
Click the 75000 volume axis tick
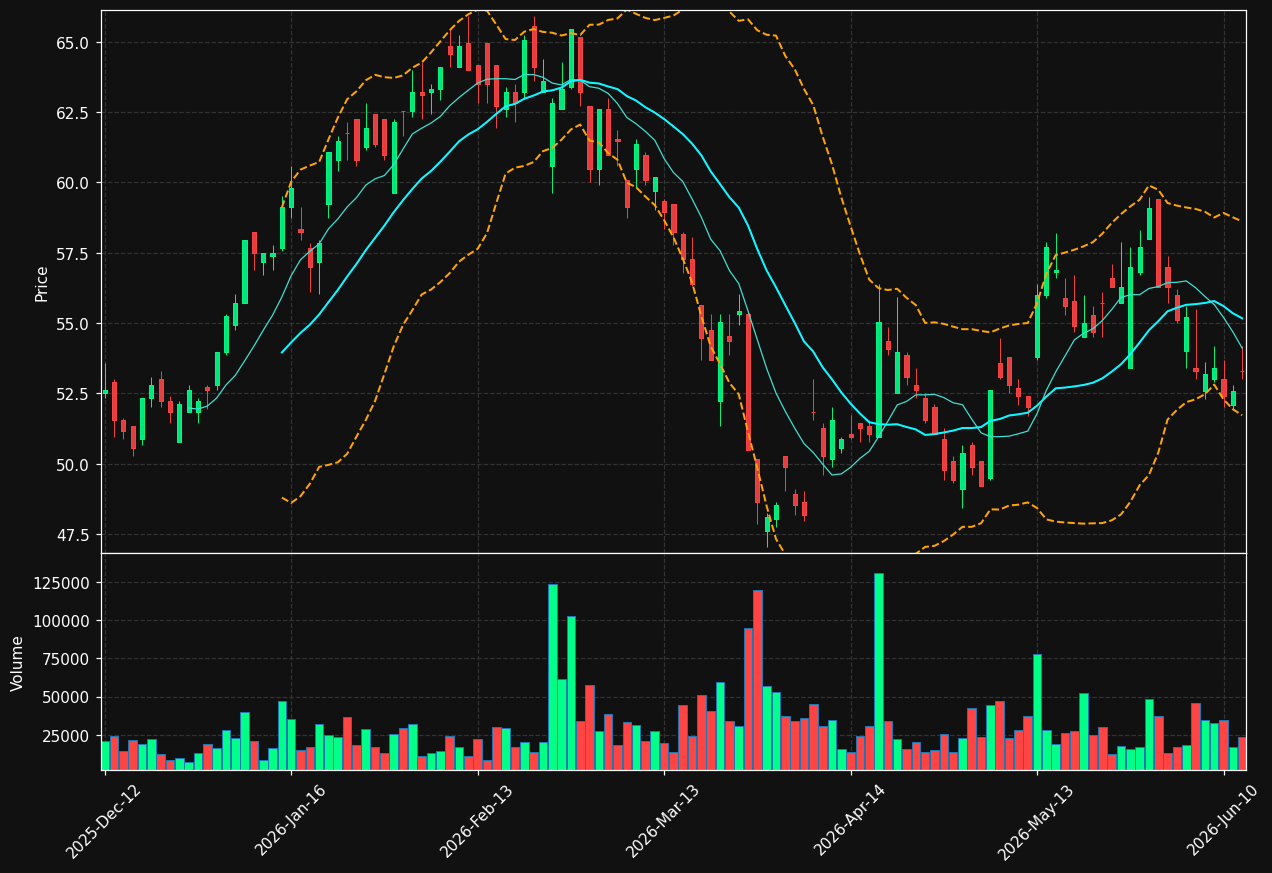[66, 659]
